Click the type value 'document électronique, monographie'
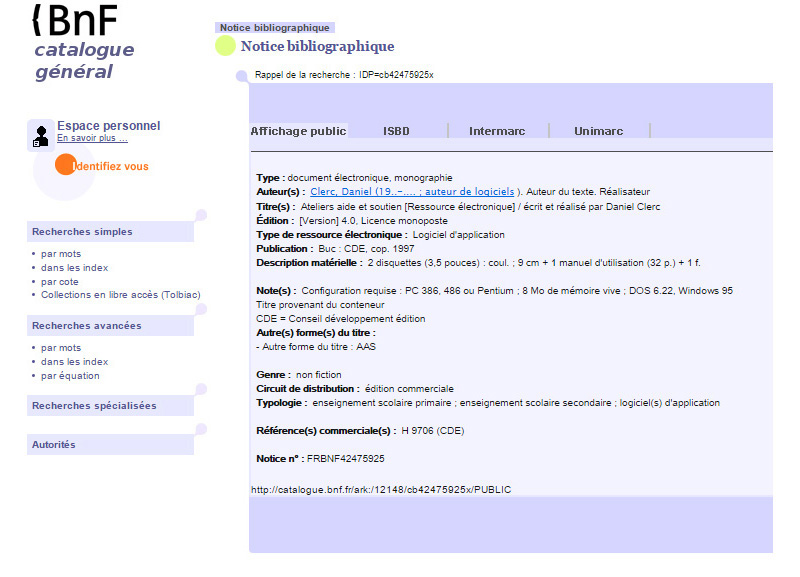This screenshot has height=577, width=800. (x=370, y=178)
